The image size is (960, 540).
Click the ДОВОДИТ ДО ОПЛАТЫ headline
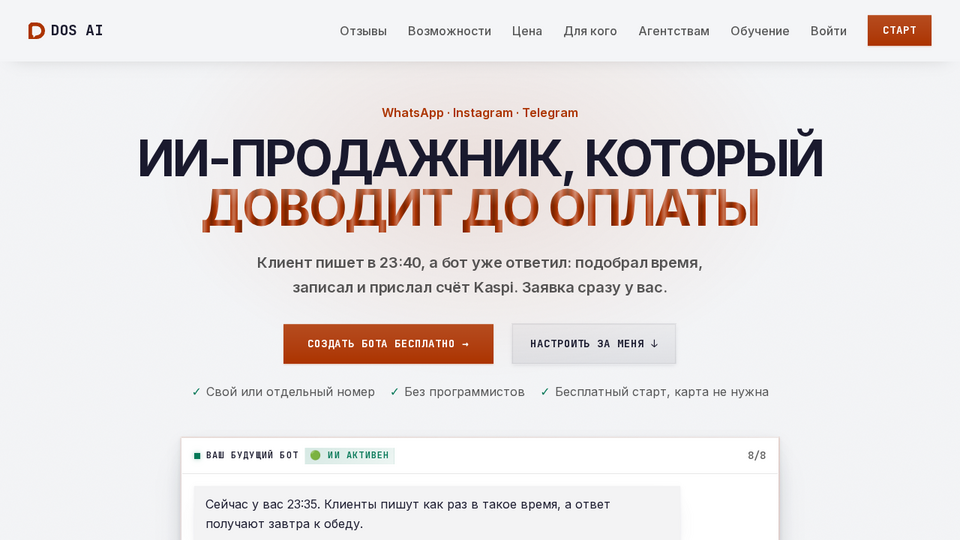(480, 209)
